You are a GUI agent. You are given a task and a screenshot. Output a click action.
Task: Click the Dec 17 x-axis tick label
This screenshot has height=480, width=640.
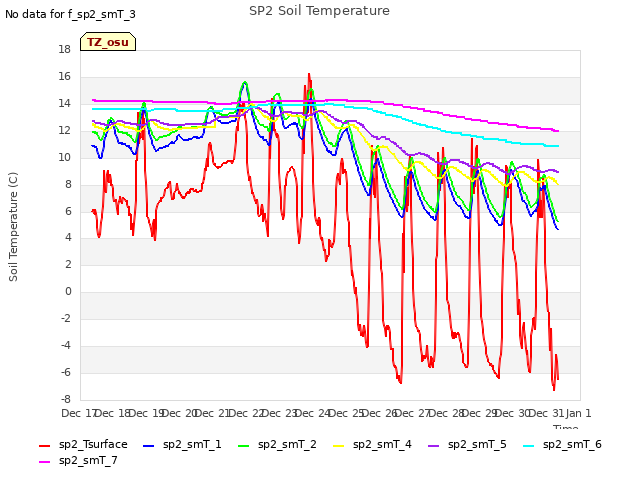coord(78,413)
